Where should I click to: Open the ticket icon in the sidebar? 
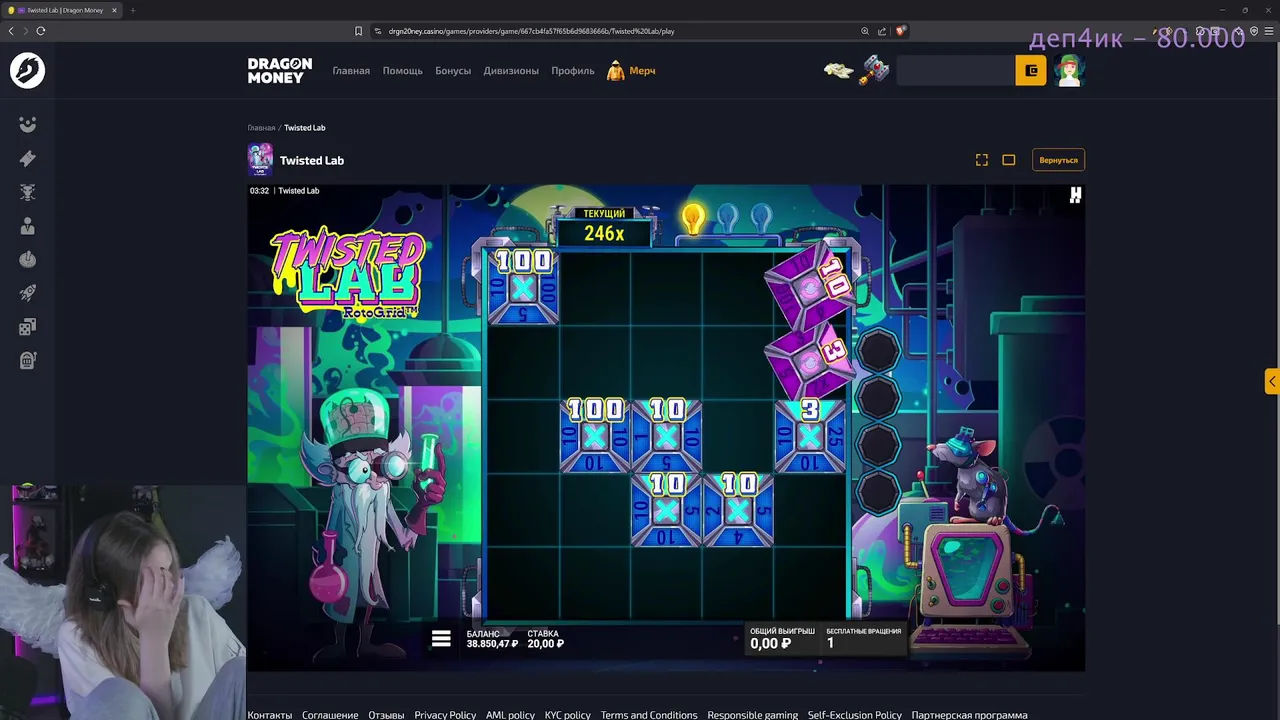pyautogui.click(x=27, y=158)
